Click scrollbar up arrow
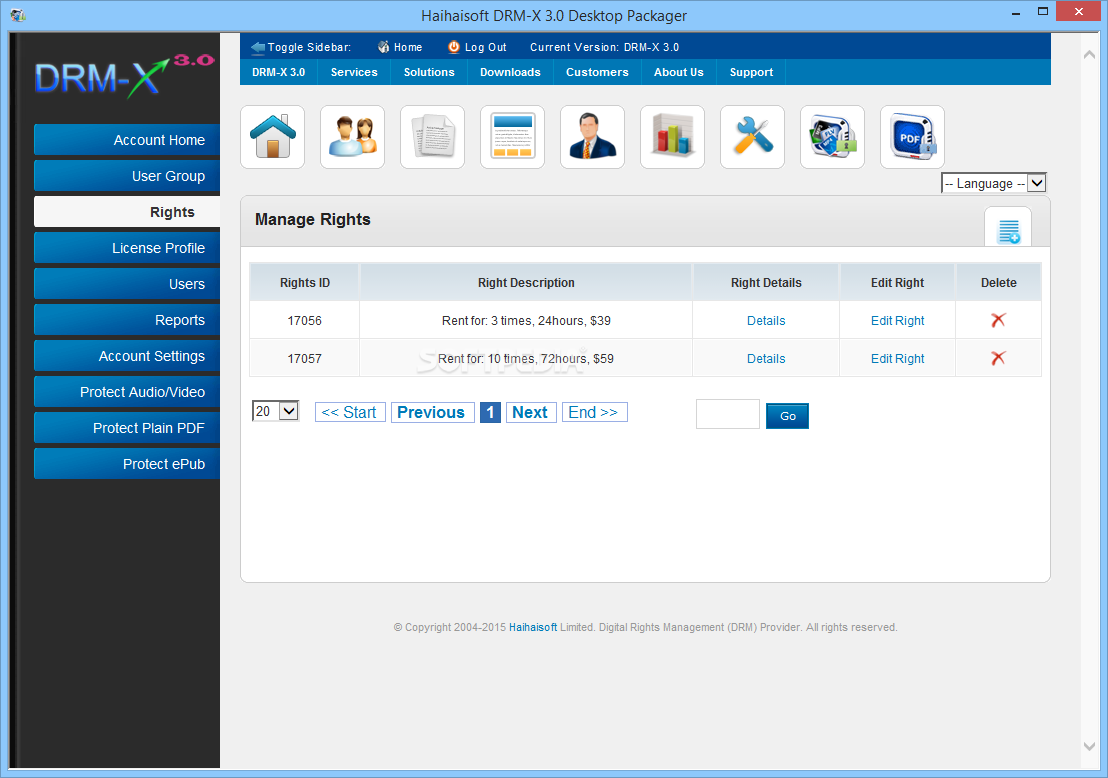Viewport: 1108px width, 778px height. 1090,54
